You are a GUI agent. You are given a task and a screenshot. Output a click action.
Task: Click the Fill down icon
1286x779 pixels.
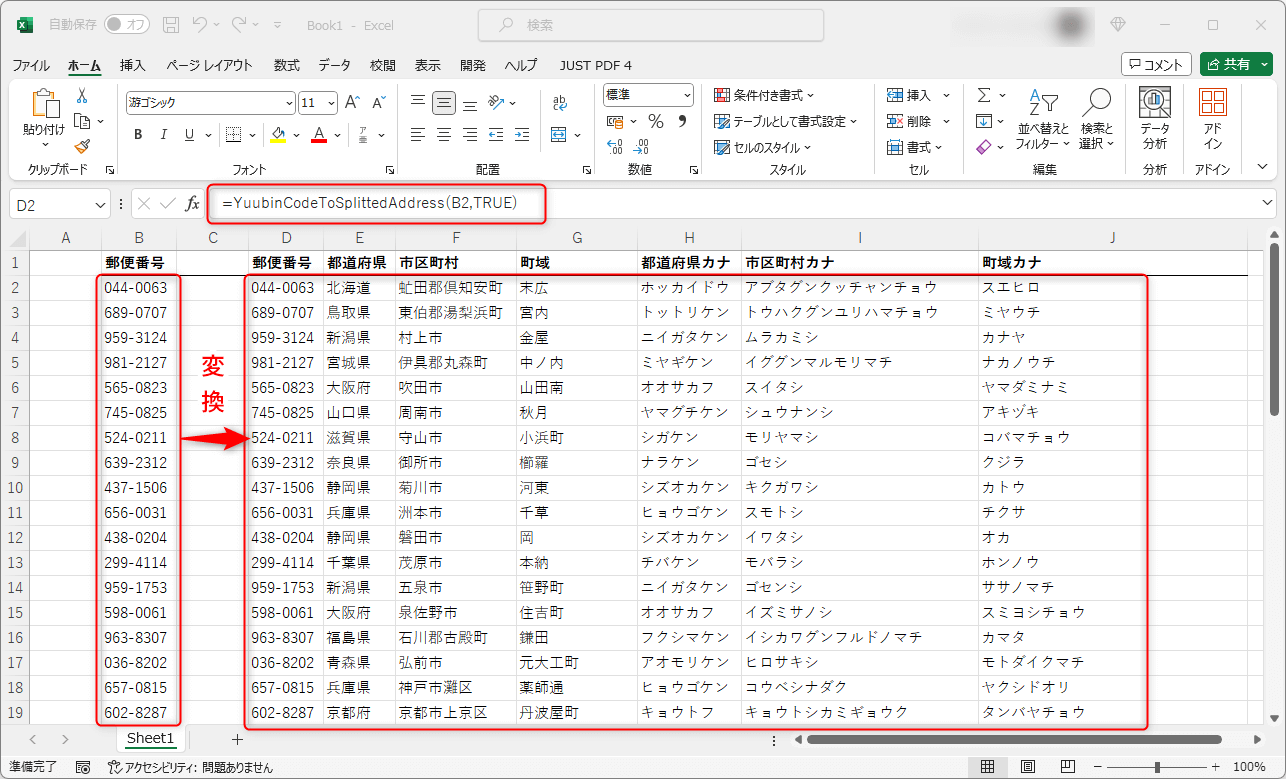(x=984, y=121)
